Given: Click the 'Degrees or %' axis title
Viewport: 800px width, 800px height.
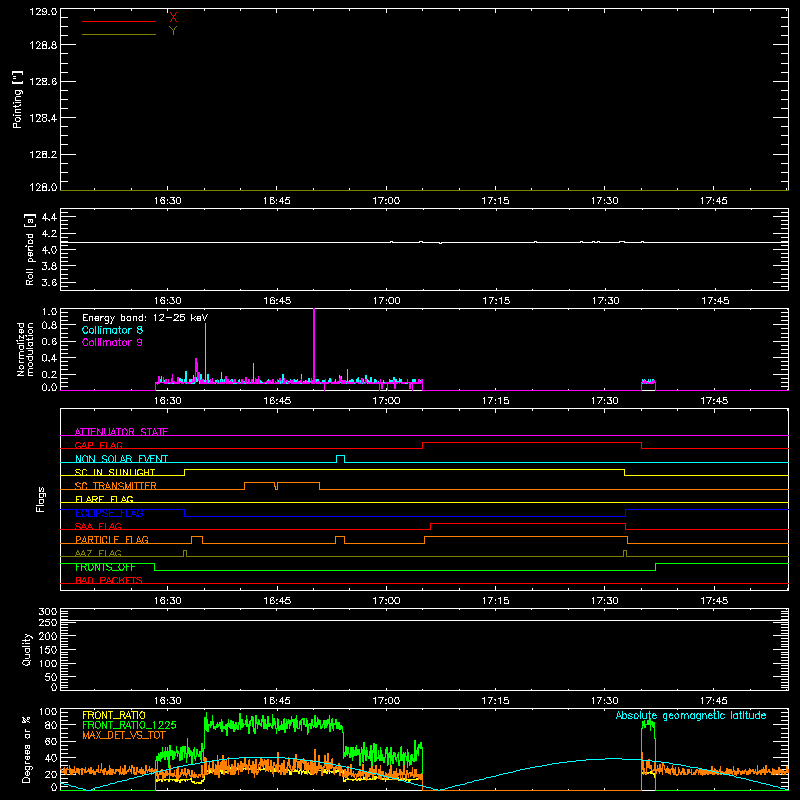Looking at the screenshot, I should [27, 749].
